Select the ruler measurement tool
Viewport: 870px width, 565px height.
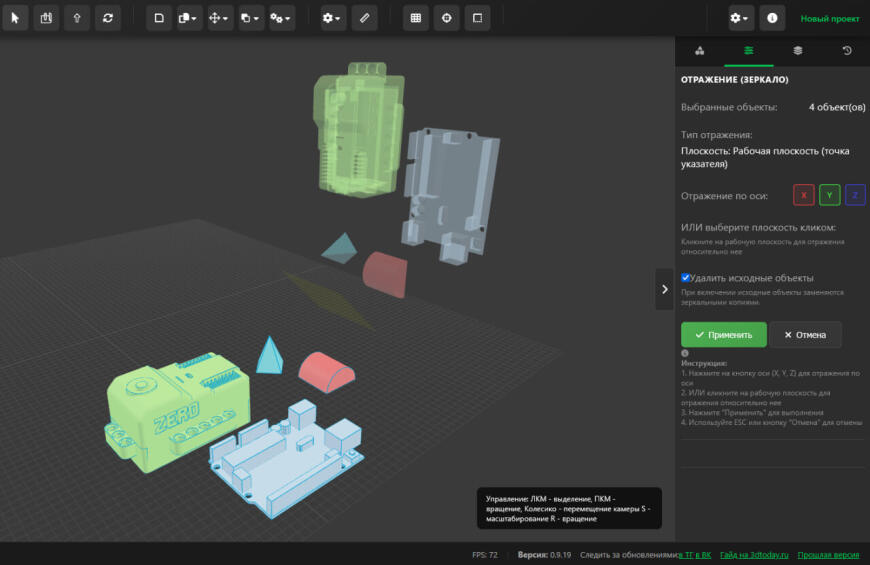(364, 18)
